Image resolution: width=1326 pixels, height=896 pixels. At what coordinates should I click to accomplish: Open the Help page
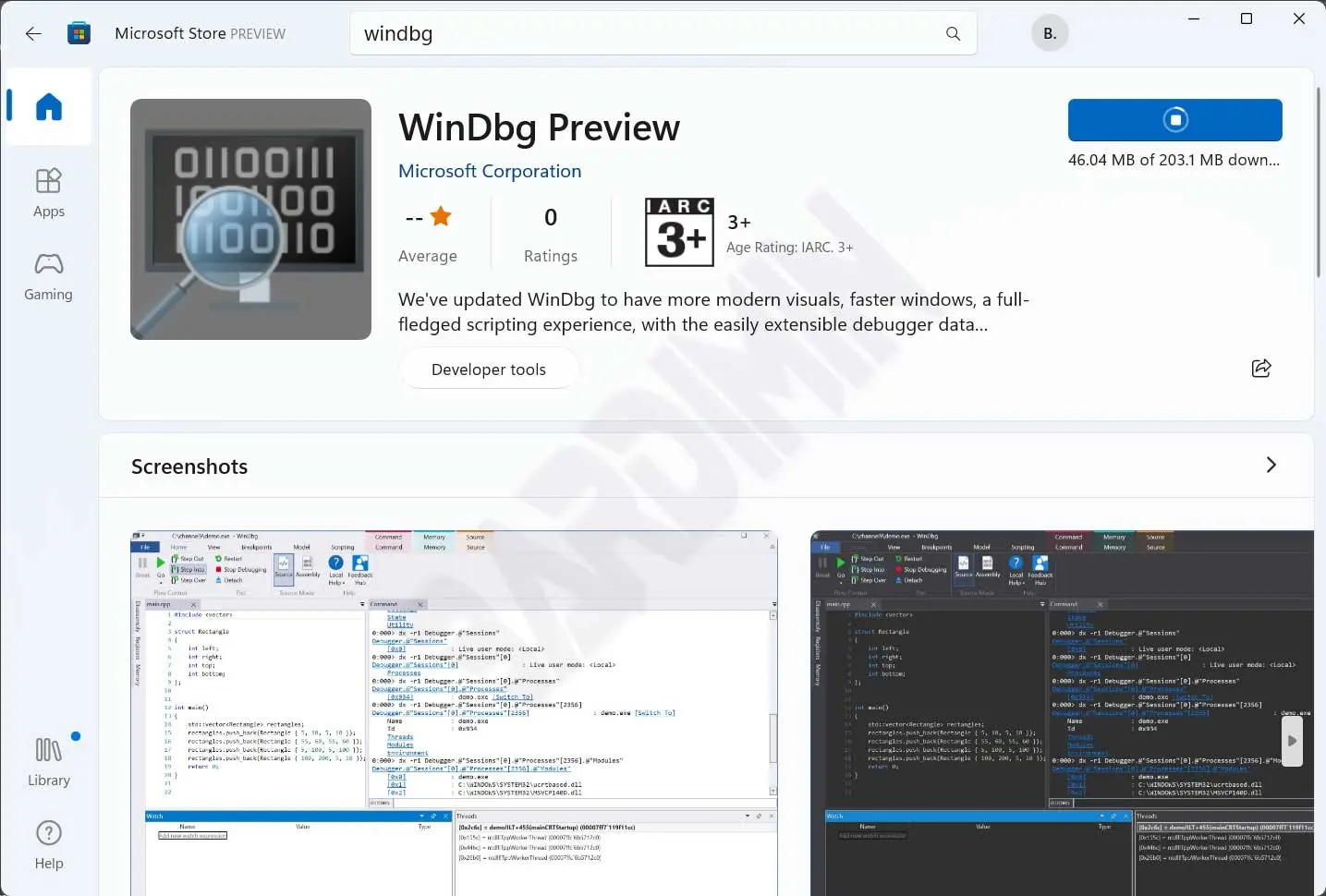[x=49, y=844]
